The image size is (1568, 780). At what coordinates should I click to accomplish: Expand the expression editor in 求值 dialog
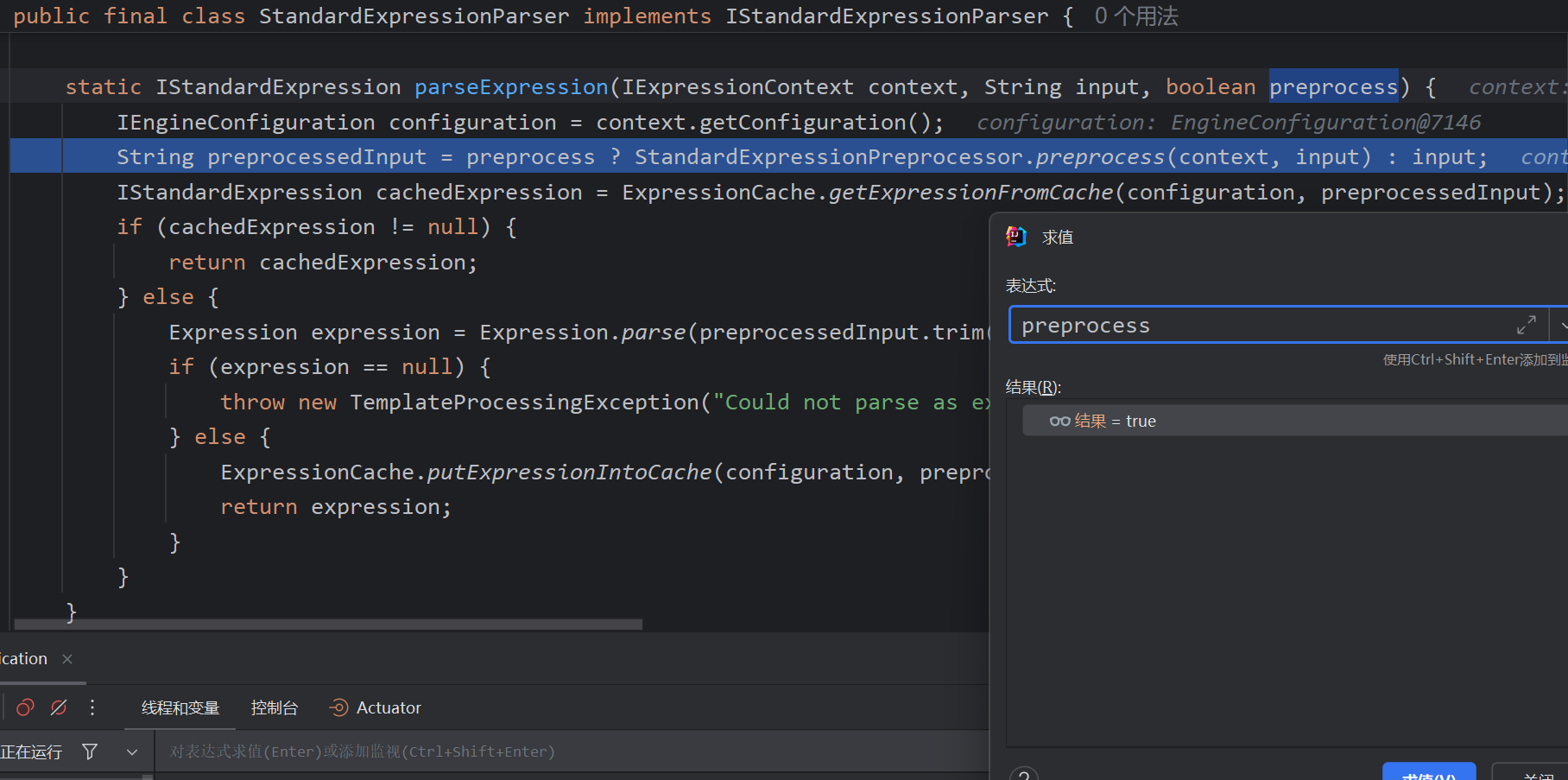point(1527,325)
